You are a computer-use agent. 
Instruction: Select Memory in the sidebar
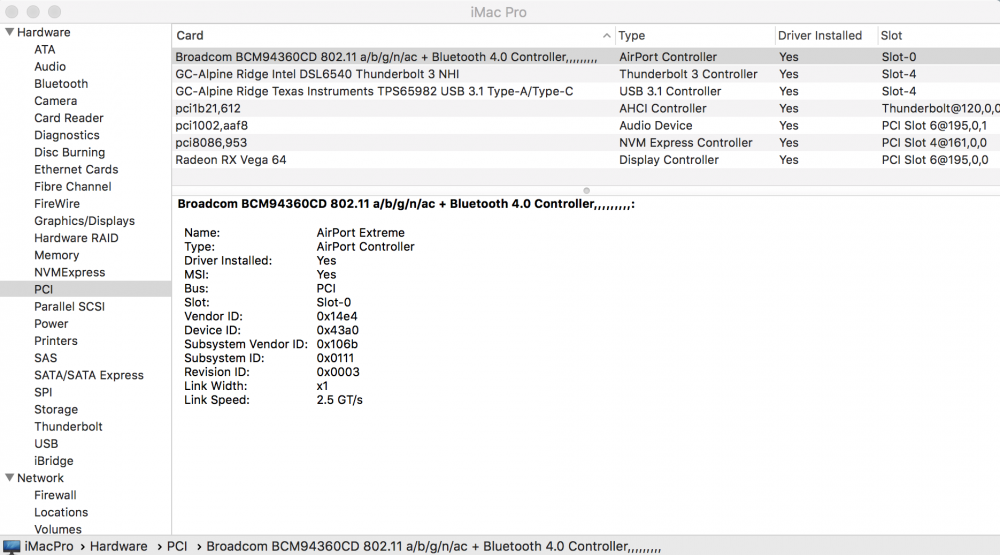57,255
